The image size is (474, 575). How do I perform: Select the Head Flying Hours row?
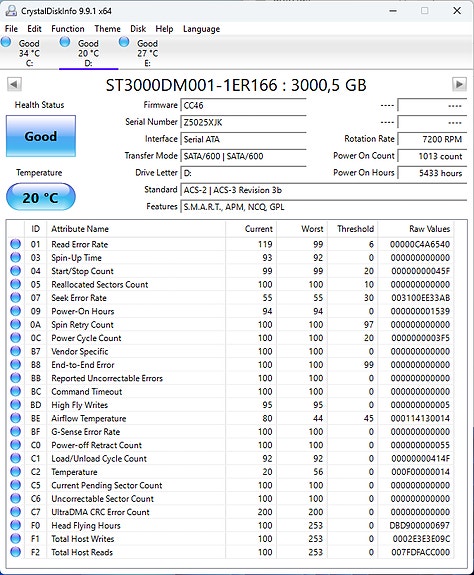230,525
